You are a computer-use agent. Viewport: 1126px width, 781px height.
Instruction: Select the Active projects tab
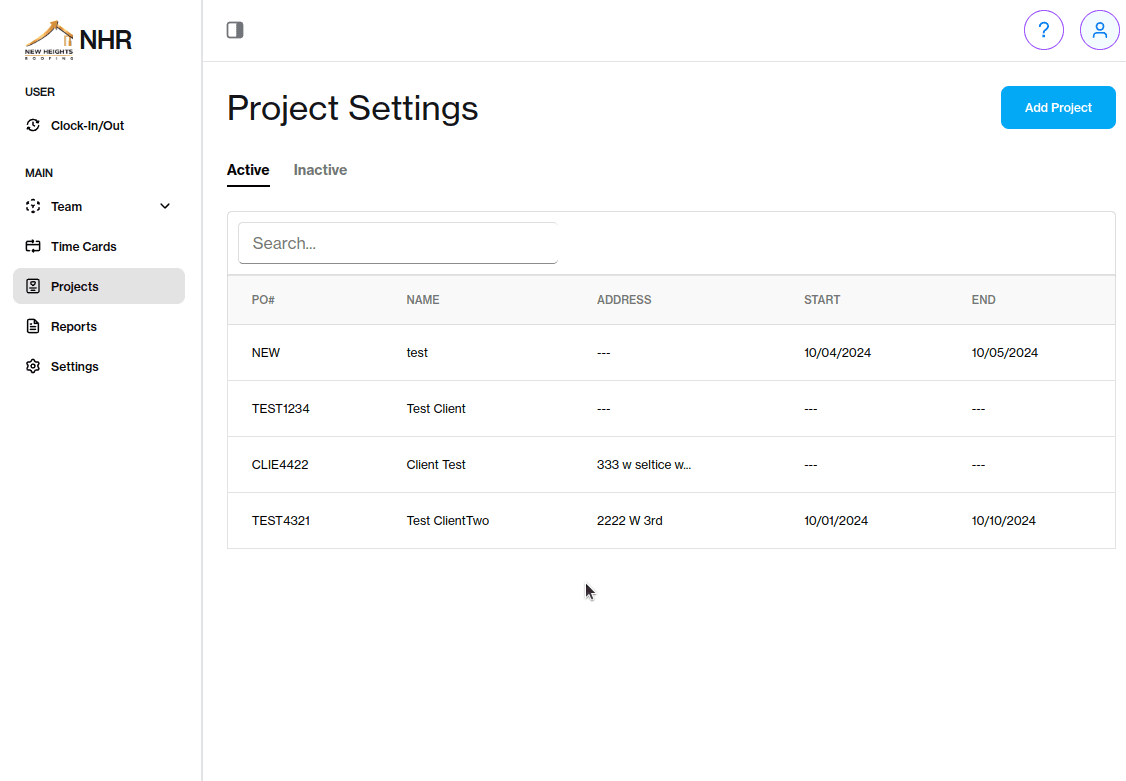pos(248,169)
